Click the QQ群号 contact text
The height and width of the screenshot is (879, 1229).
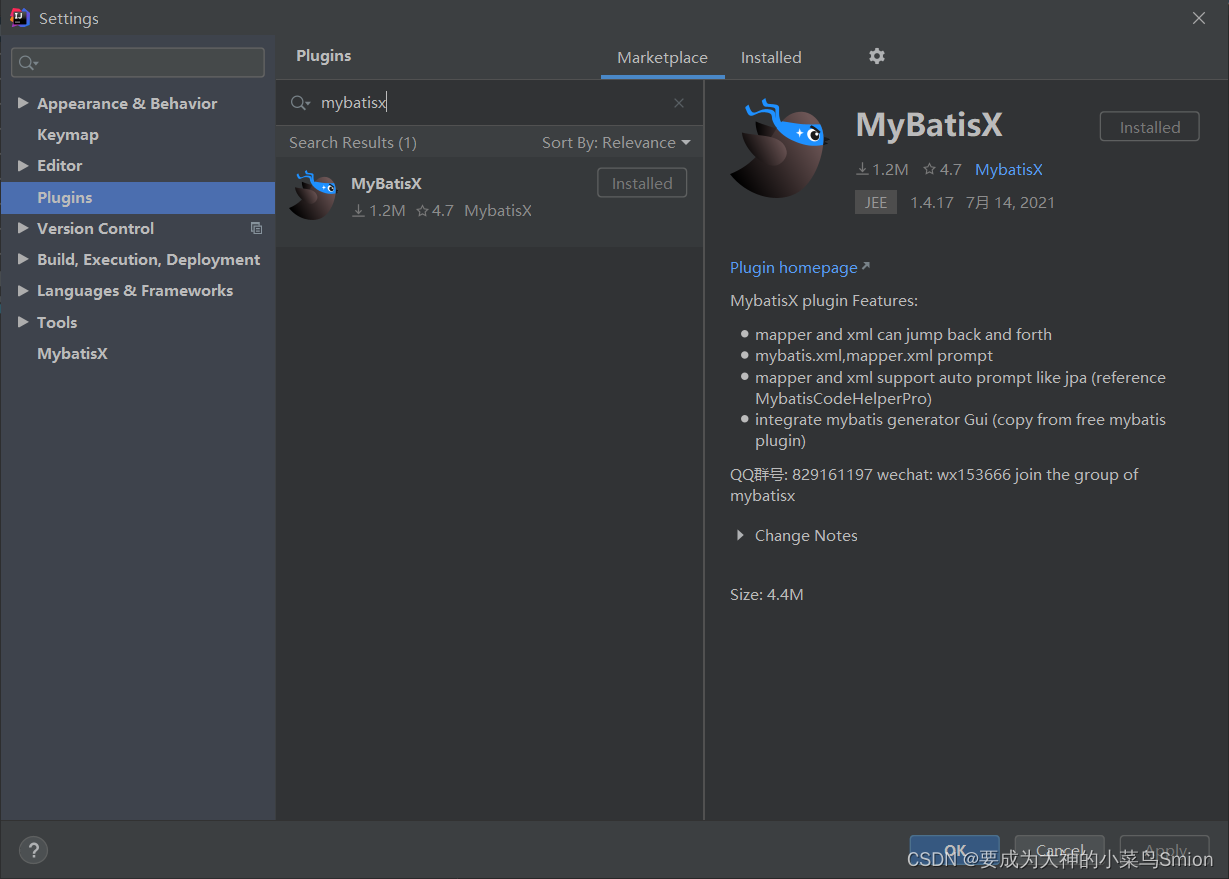[934, 485]
